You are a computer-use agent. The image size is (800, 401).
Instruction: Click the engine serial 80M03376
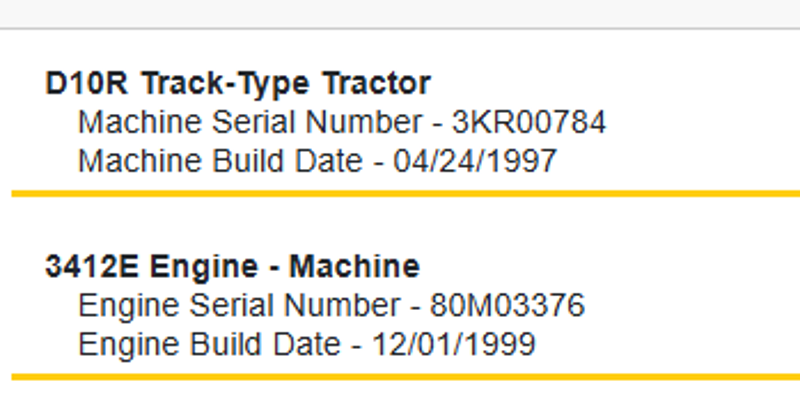click(x=507, y=305)
